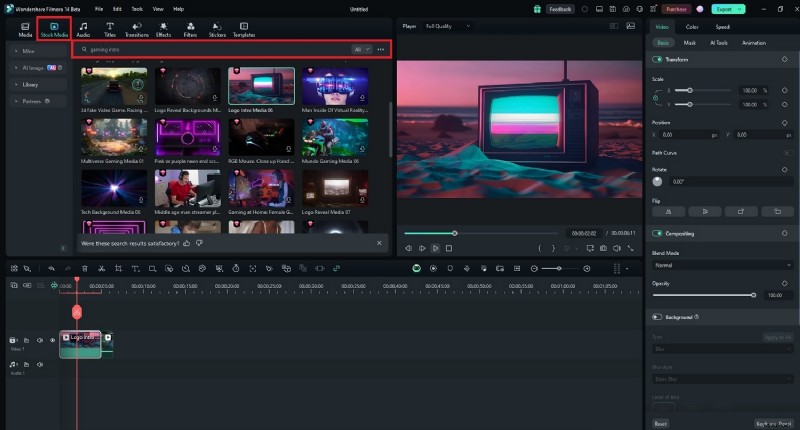Click the speed stopwatch icon in timeline toolbar
The image size is (800, 430).
click(236, 268)
